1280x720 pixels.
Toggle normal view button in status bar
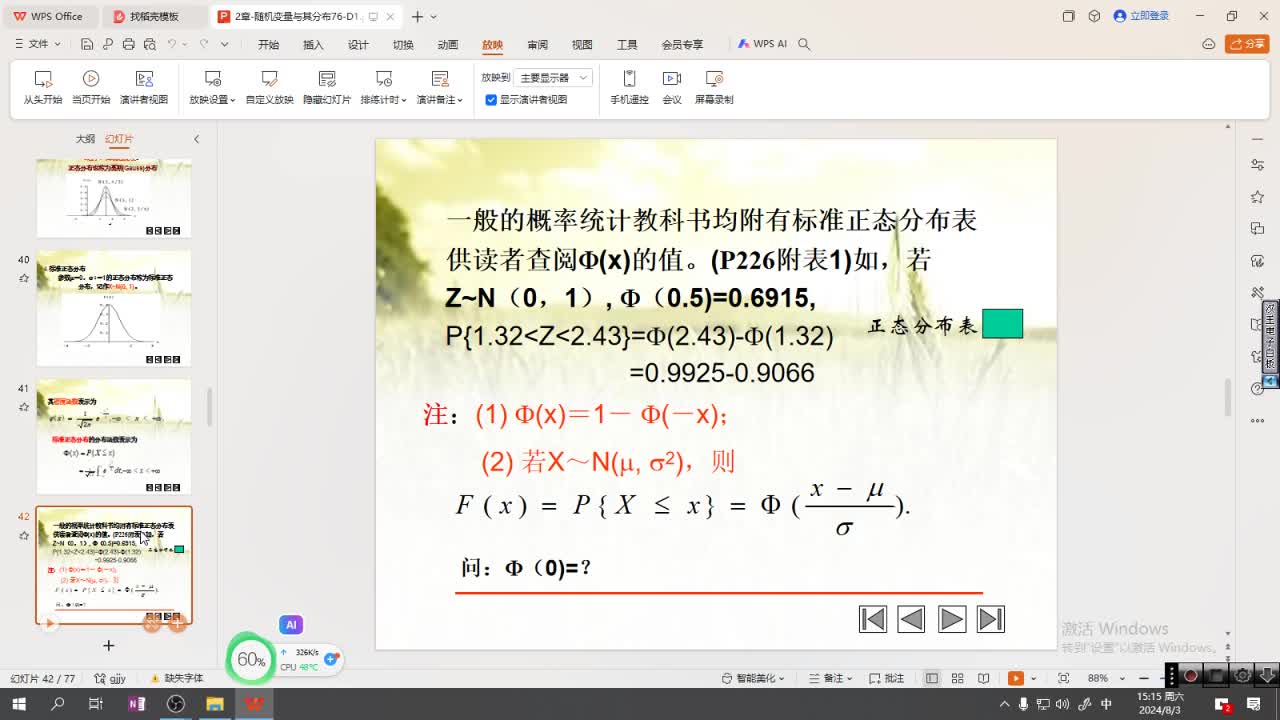point(932,678)
